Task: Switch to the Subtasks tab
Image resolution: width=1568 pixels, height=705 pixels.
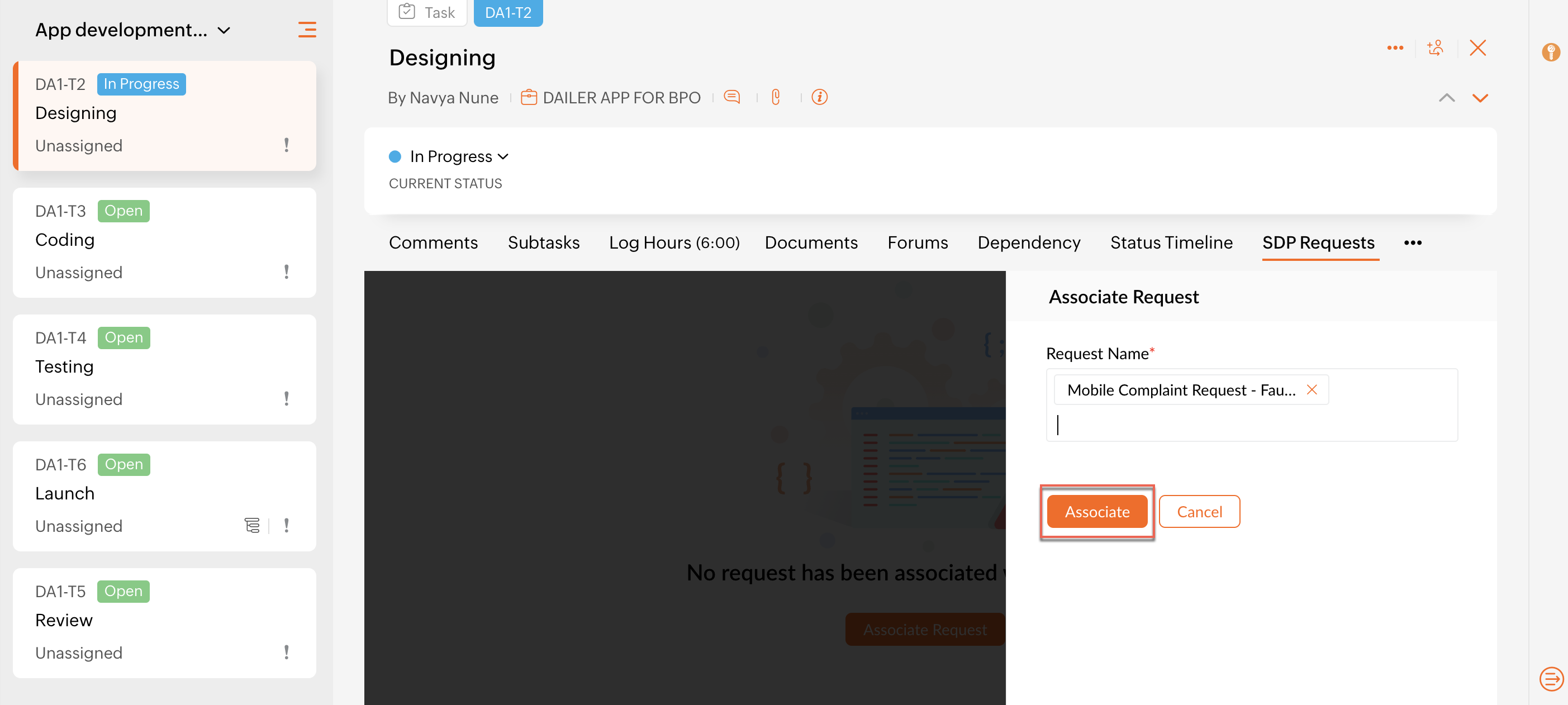Action: 544,242
